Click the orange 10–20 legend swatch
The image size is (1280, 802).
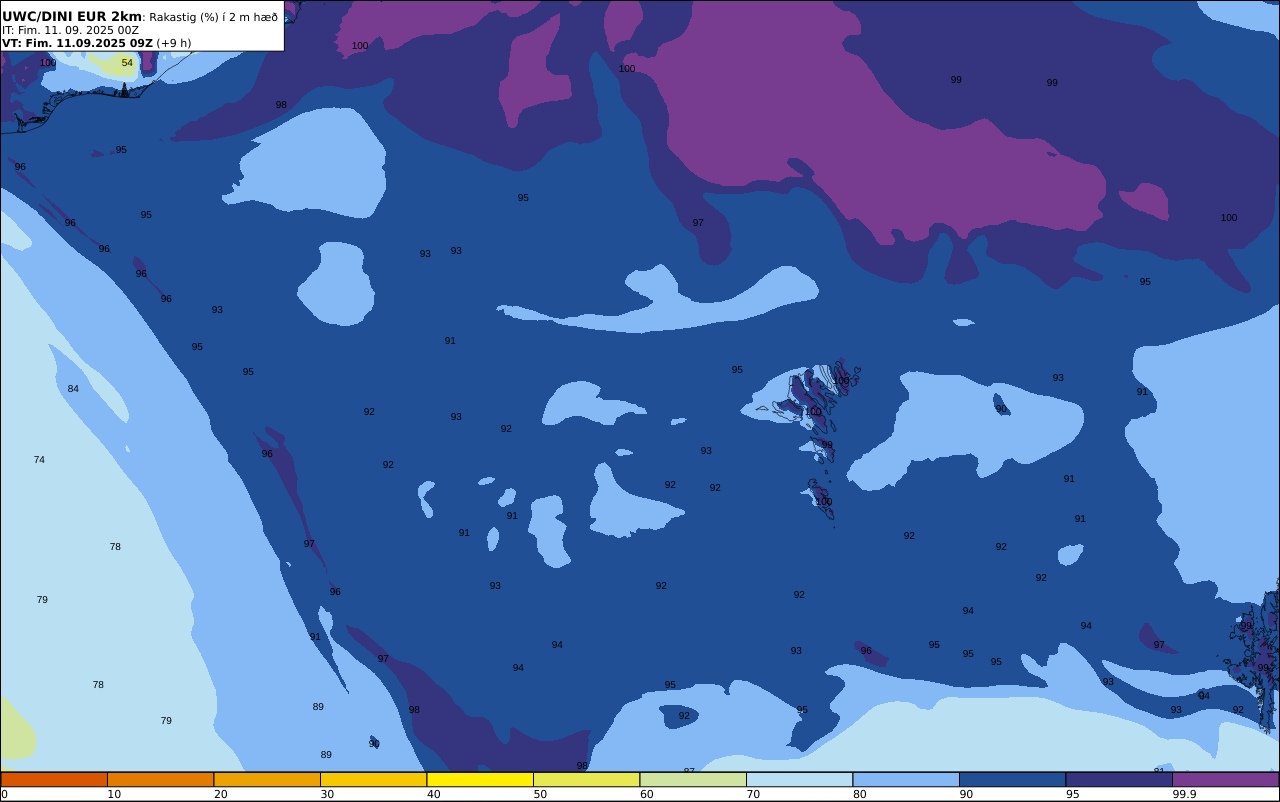pos(160,779)
